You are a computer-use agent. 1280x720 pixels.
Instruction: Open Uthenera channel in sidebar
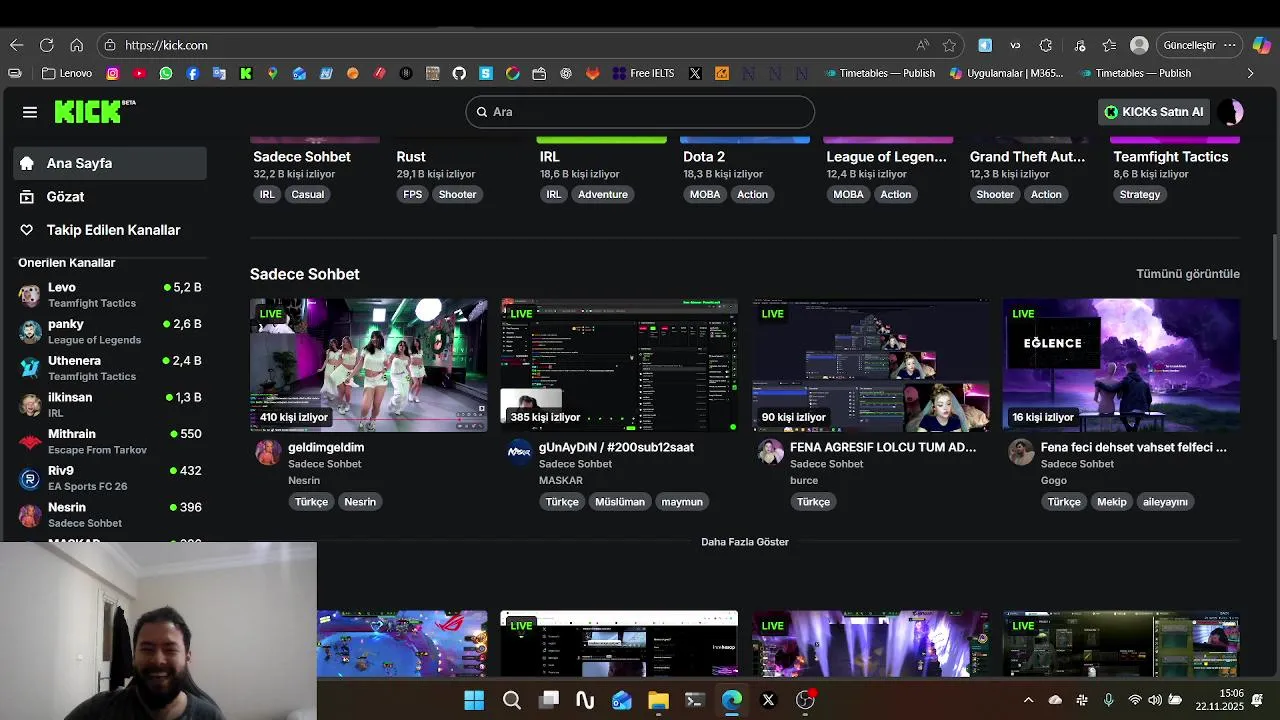pos(110,368)
